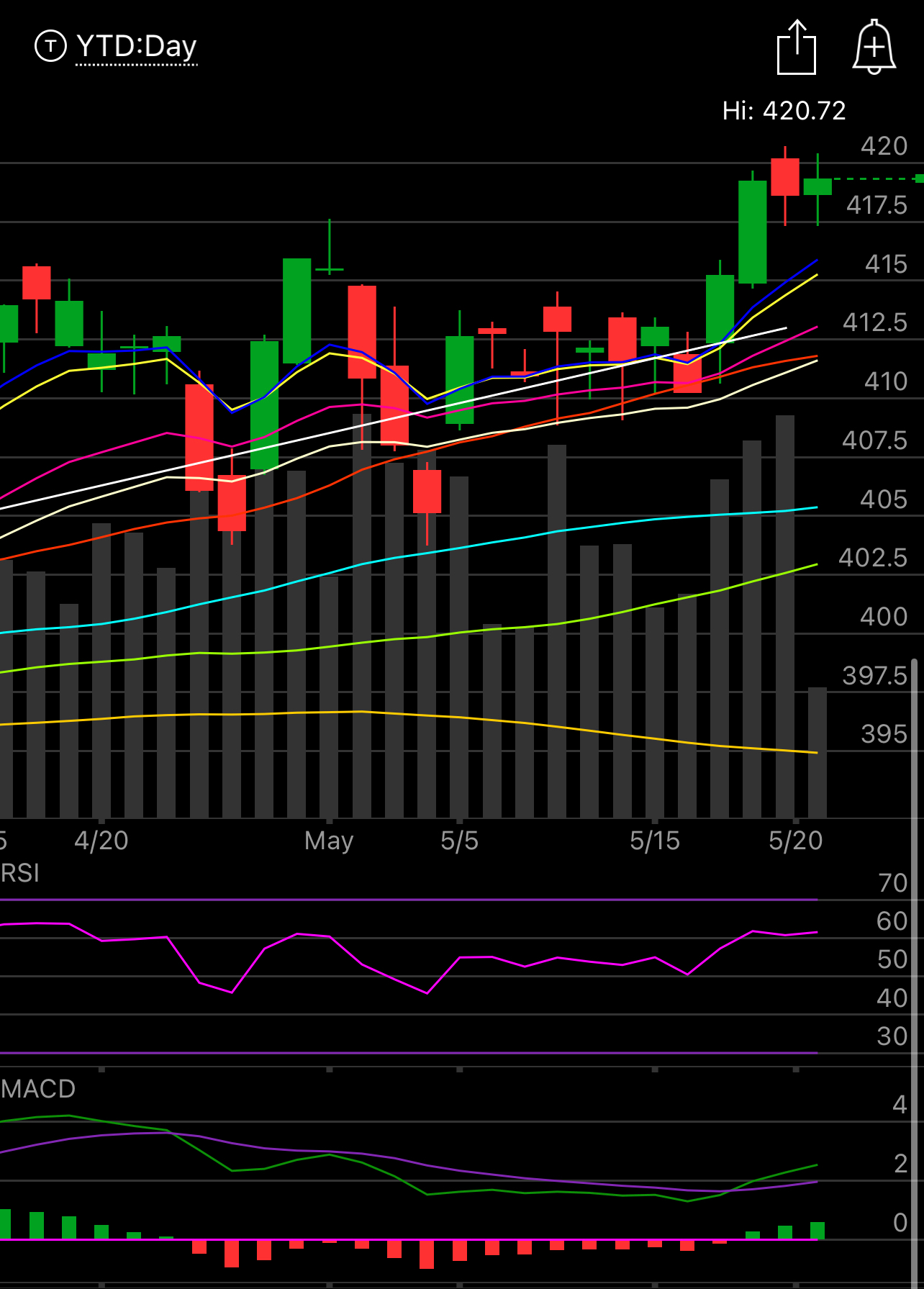Tap the dashed green current price line
924x1289 pixels.
(x=878, y=178)
